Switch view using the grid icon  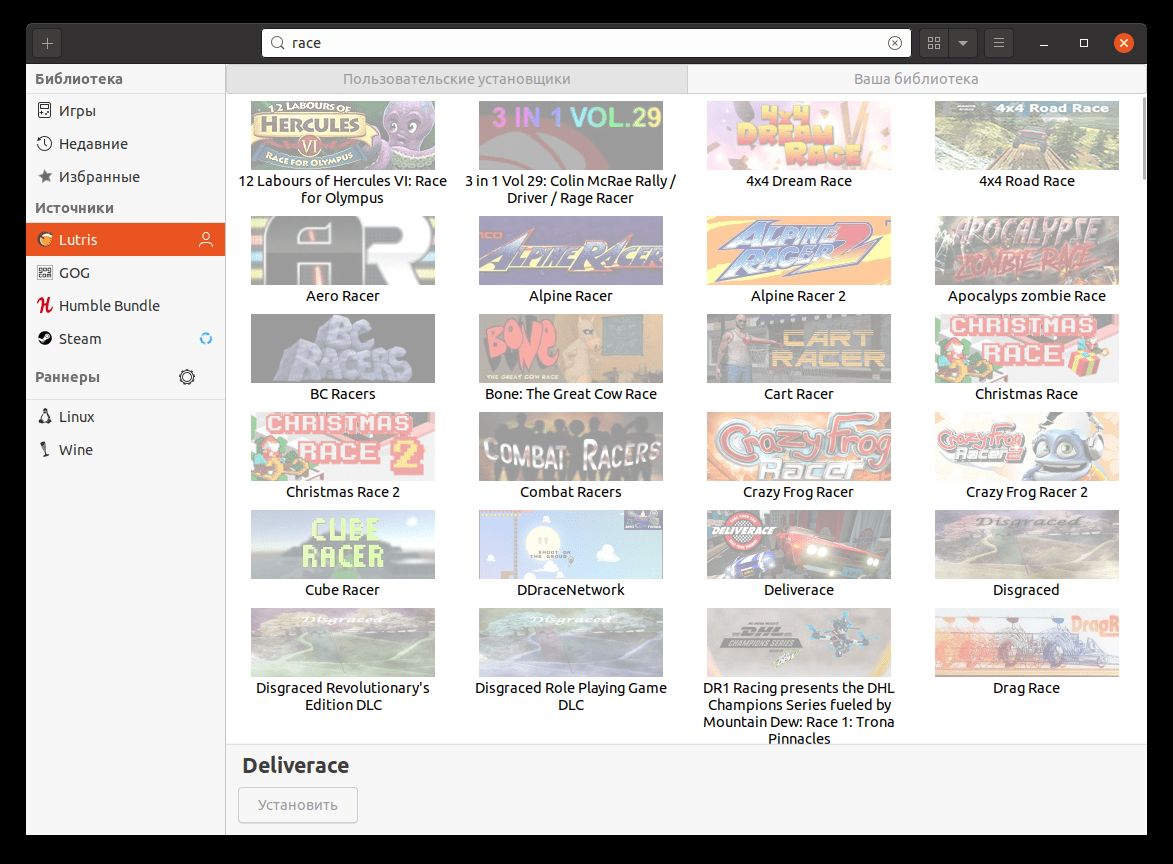(x=934, y=43)
